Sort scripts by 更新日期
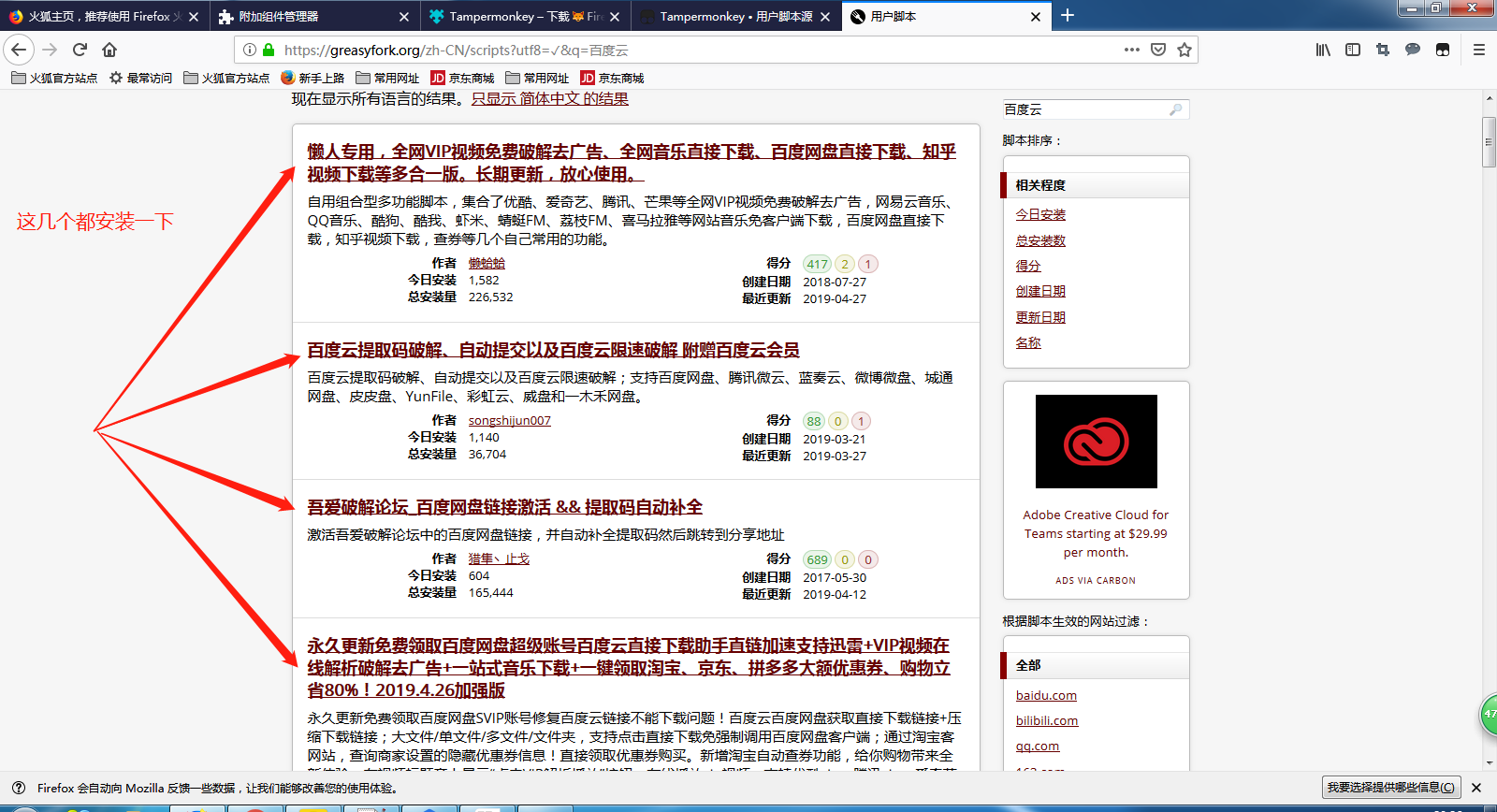The width and height of the screenshot is (1497, 812). (1040, 317)
